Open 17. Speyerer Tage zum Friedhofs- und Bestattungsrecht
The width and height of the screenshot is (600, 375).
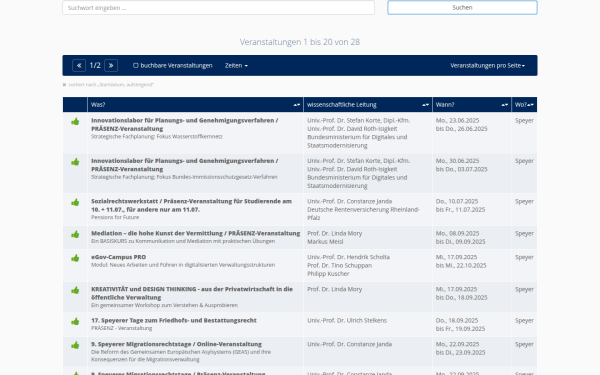pos(174,321)
